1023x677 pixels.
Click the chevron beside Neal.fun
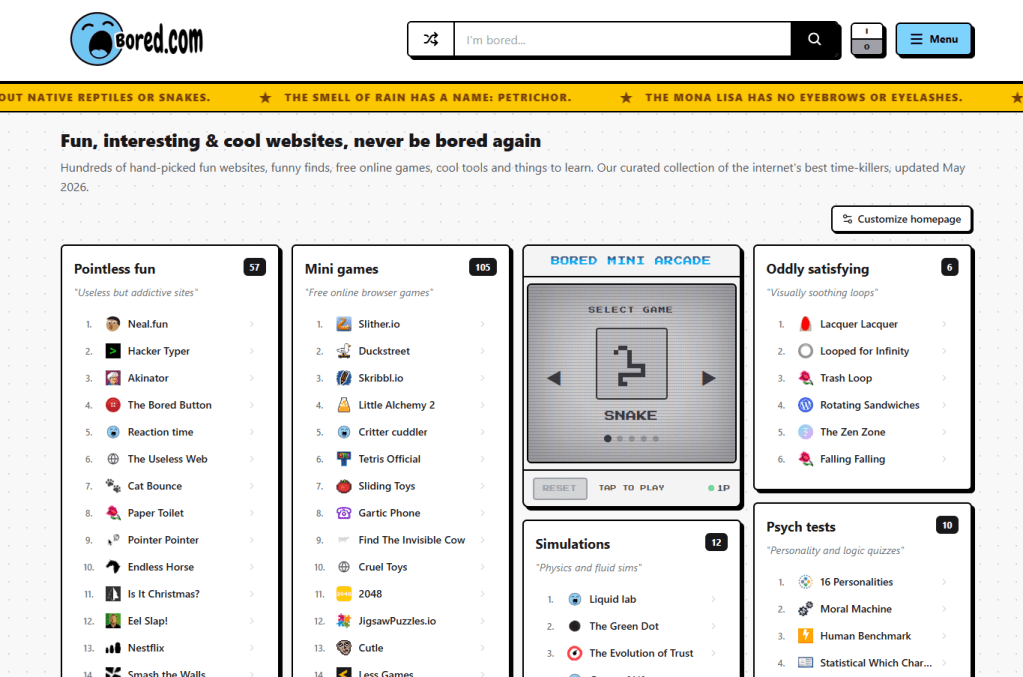pyautogui.click(x=251, y=323)
